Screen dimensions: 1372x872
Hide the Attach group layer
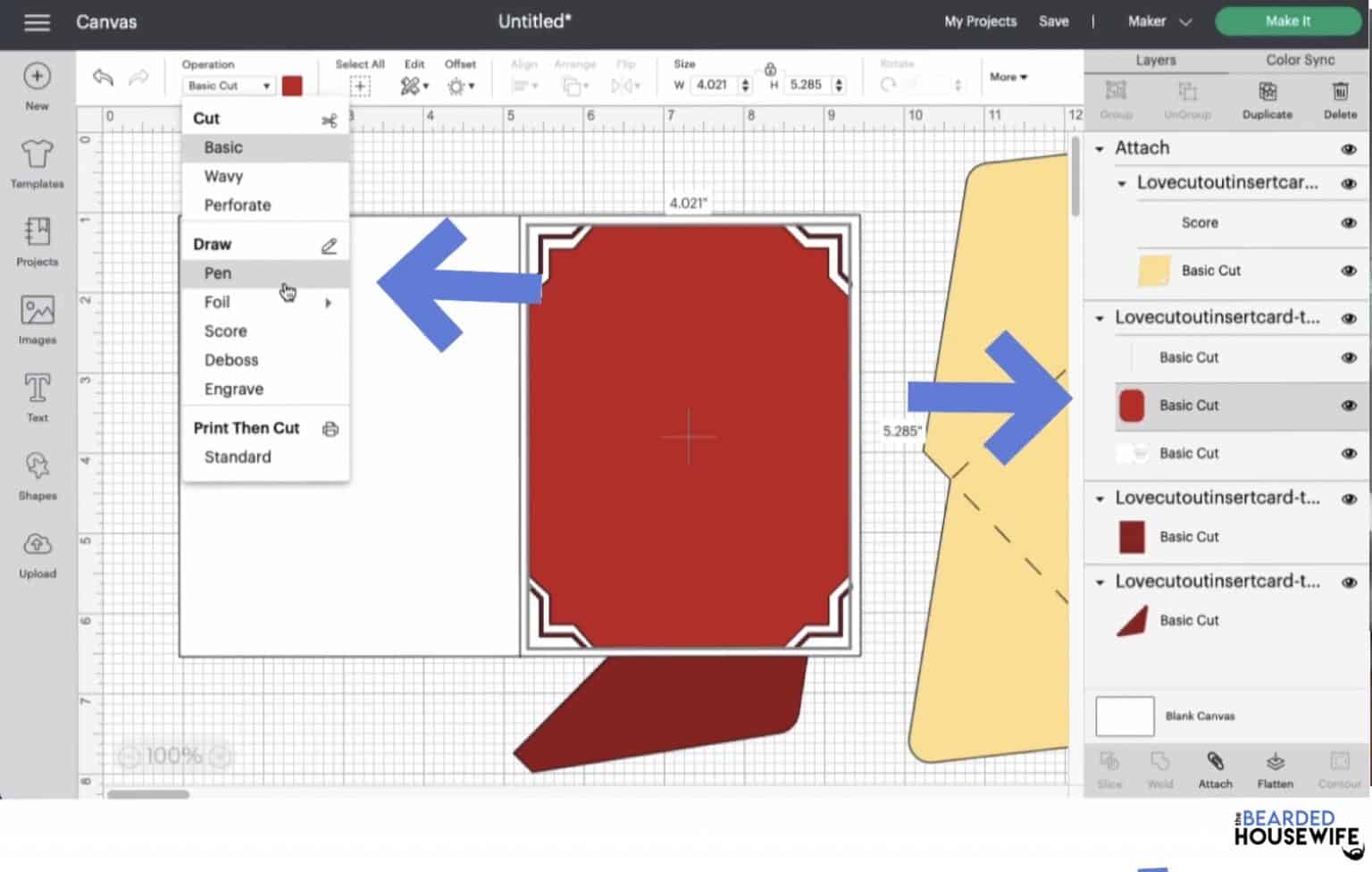click(1349, 149)
